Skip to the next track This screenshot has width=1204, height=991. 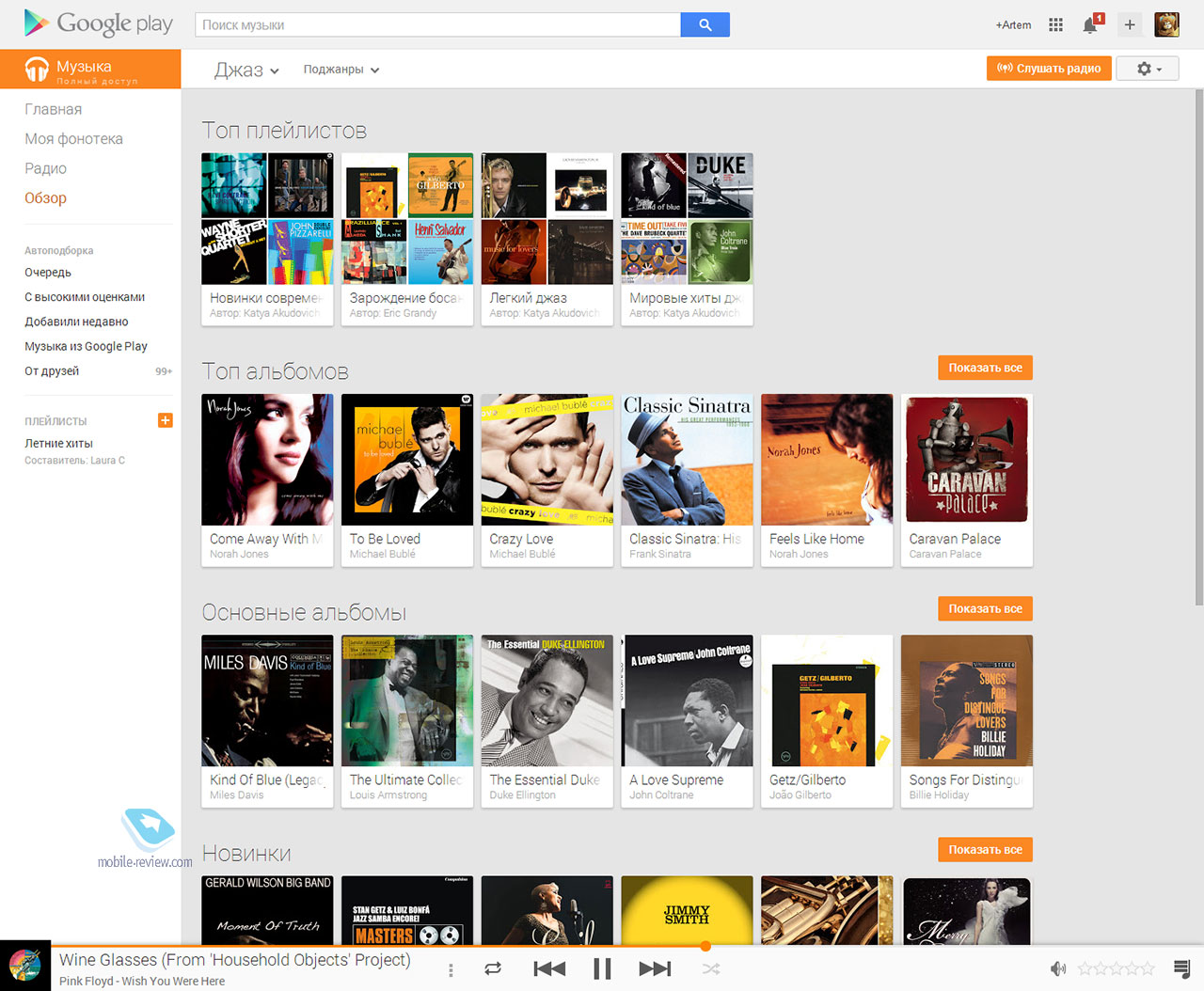(x=655, y=968)
